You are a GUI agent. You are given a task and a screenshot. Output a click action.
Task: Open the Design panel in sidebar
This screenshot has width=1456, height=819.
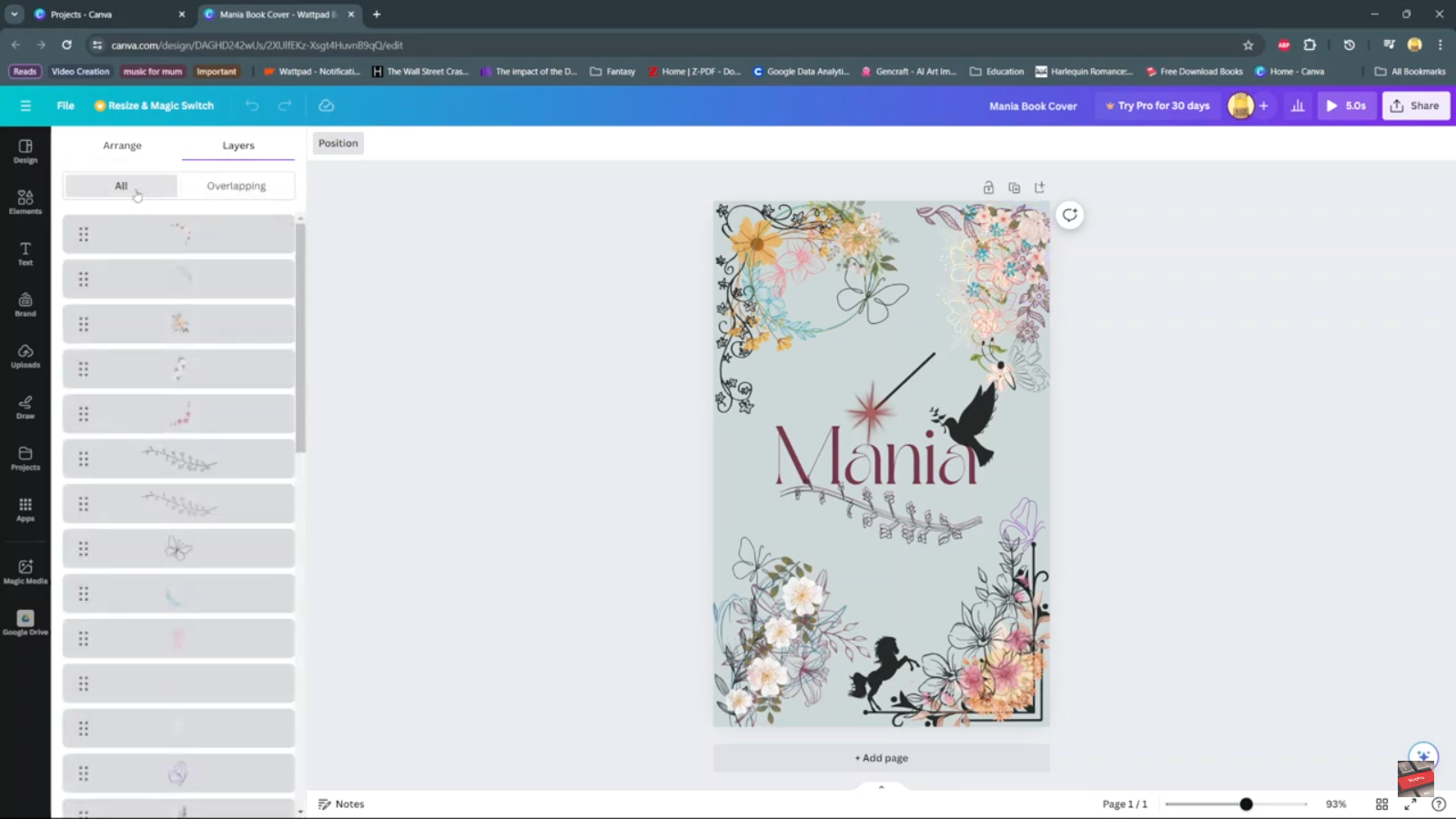pyautogui.click(x=25, y=151)
